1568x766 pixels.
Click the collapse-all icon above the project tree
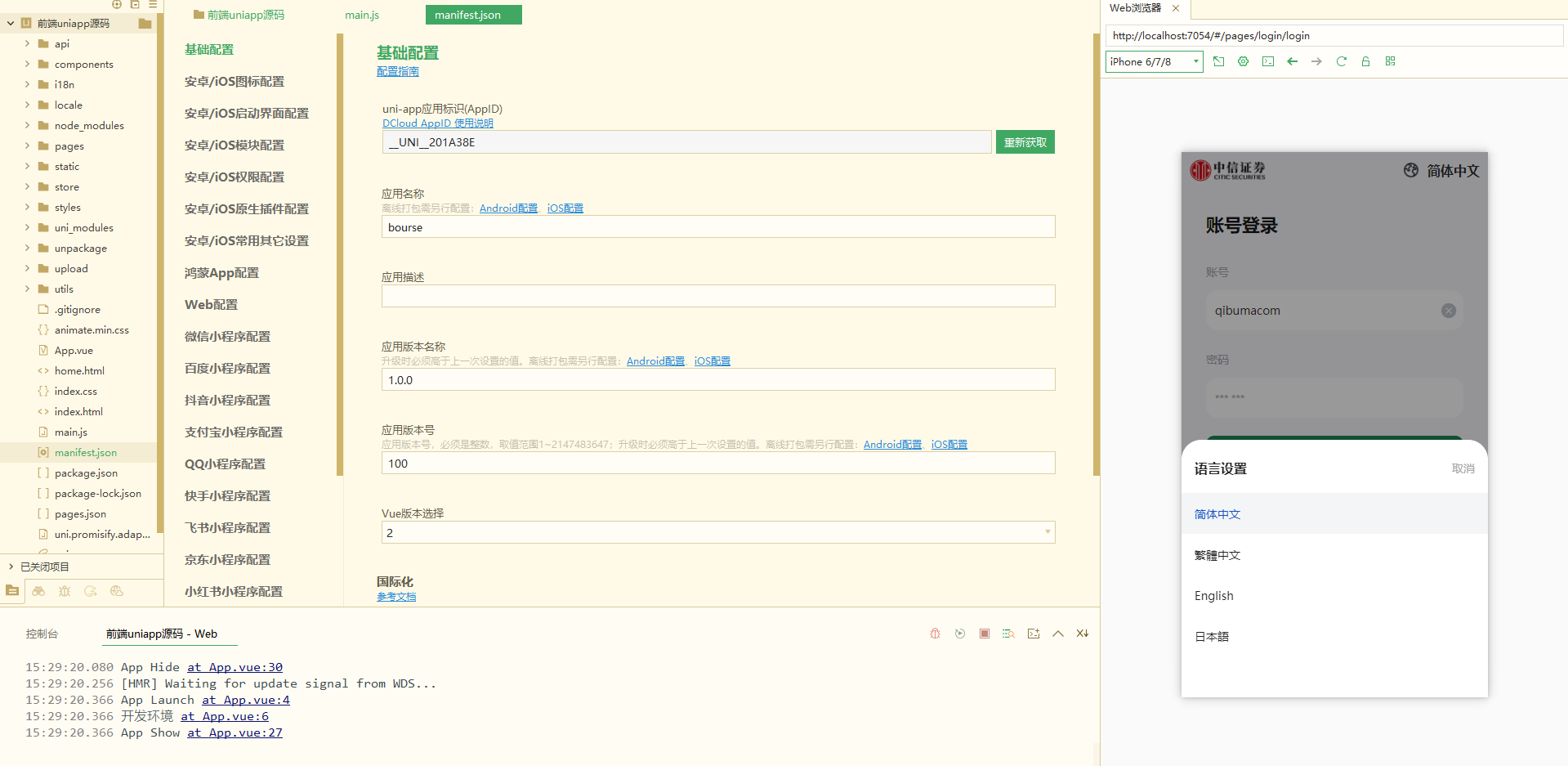[x=135, y=4]
